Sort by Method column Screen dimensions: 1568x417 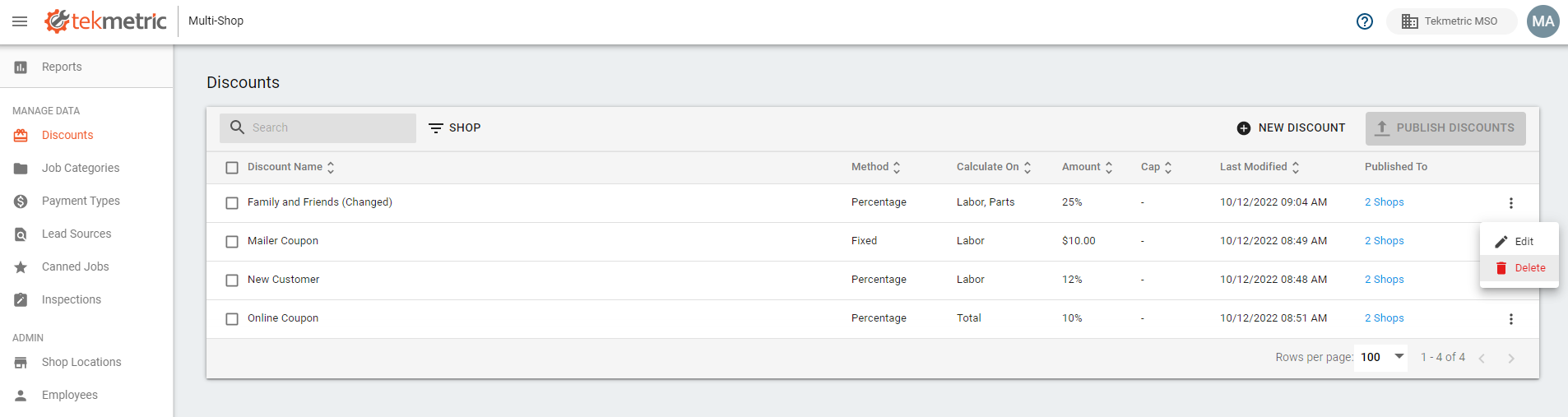coord(876,167)
